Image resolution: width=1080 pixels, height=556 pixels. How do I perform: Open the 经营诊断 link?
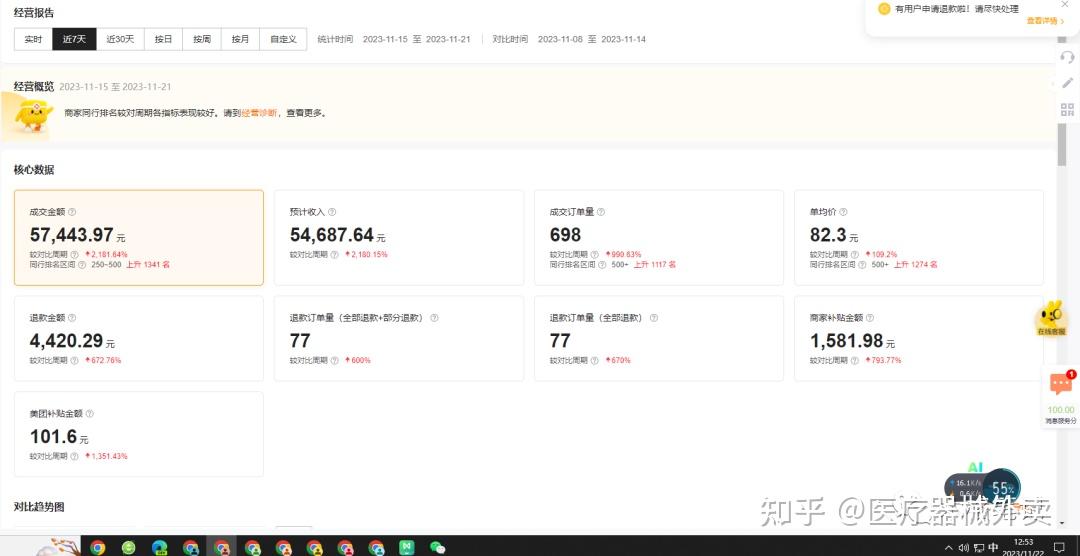(x=260, y=113)
